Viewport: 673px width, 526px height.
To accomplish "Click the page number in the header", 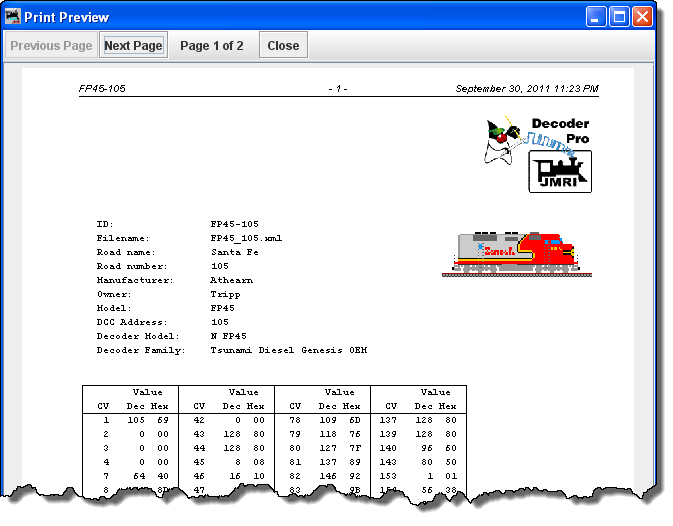I will [338, 88].
